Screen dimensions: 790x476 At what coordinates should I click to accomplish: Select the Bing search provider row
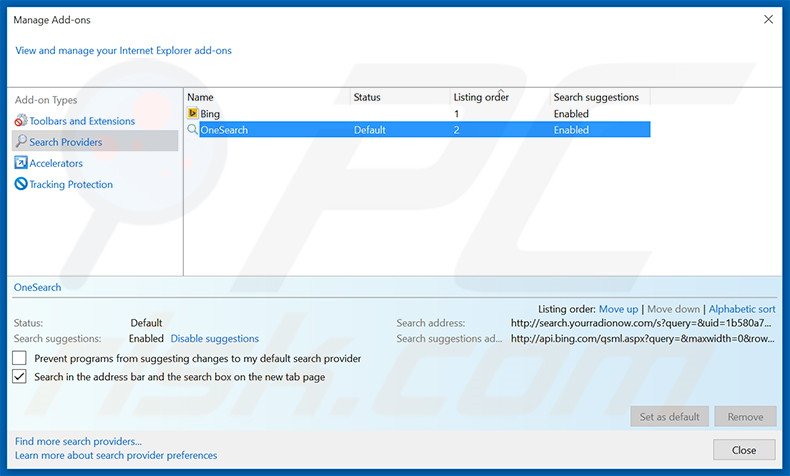pyautogui.click(x=418, y=114)
